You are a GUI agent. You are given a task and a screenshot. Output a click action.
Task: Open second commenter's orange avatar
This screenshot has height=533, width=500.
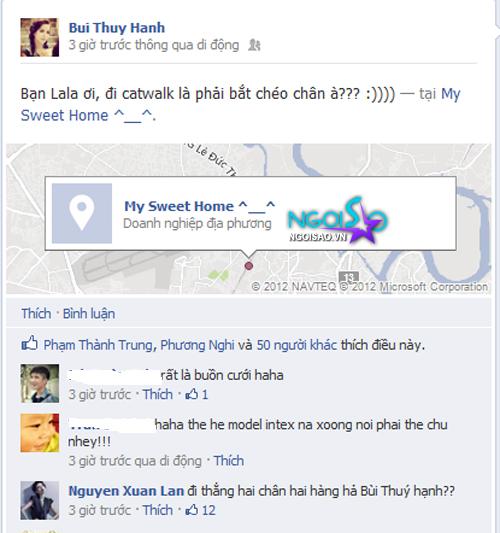39,433
